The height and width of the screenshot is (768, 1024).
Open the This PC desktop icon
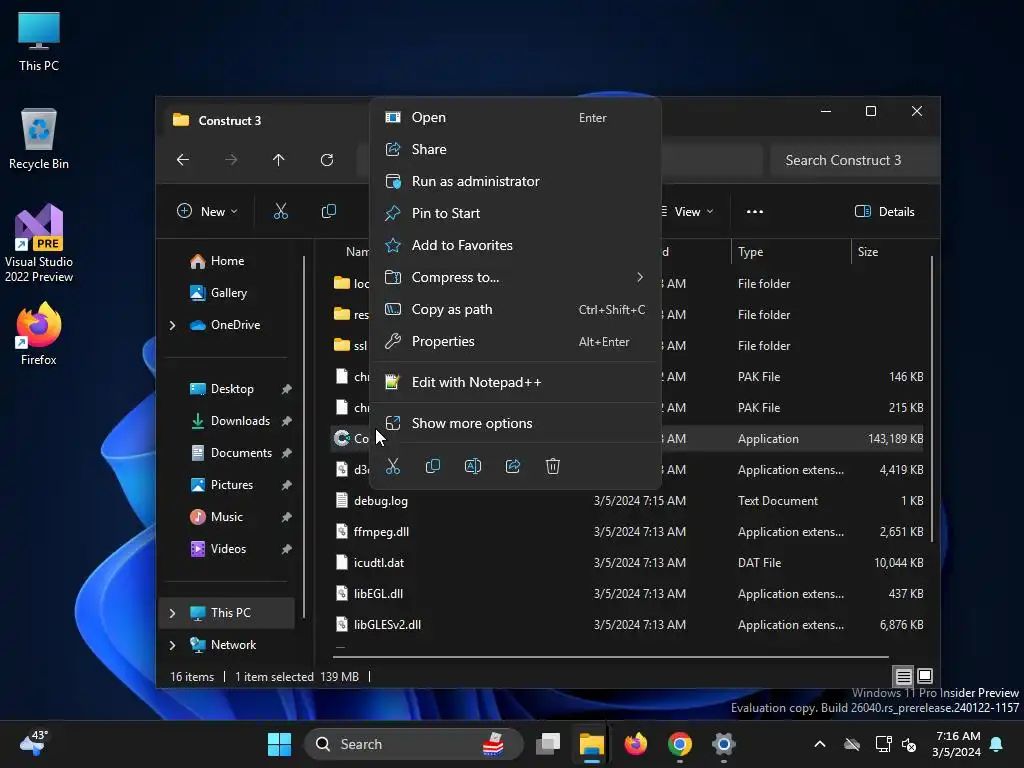(39, 41)
